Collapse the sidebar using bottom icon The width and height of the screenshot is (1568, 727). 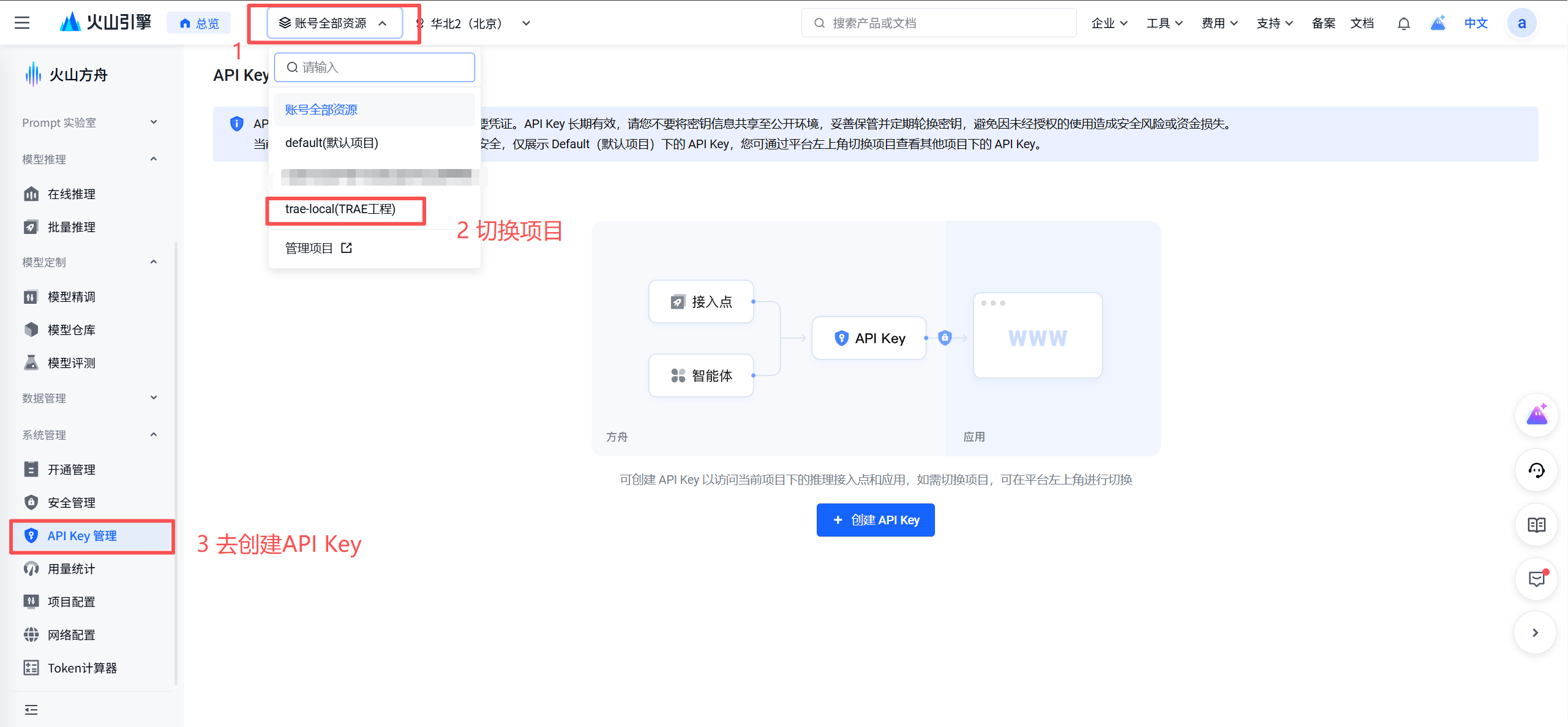[x=31, y=709]
